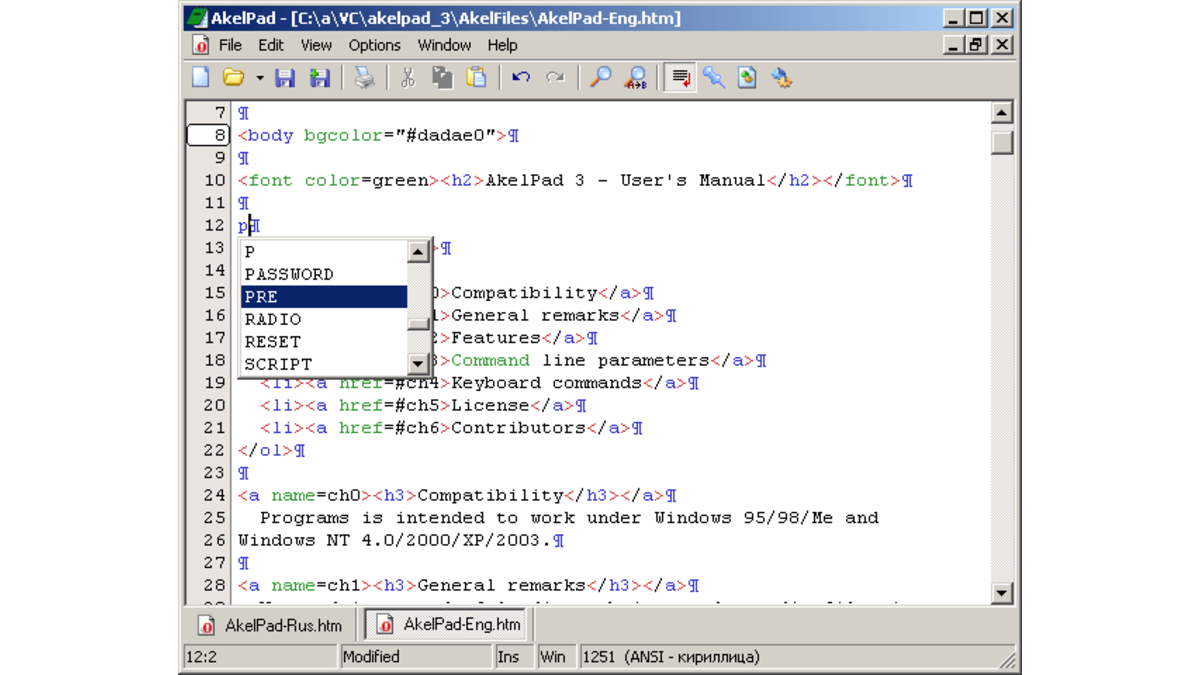
Task: Open a file using the folder icon
Action: point(234,78)
